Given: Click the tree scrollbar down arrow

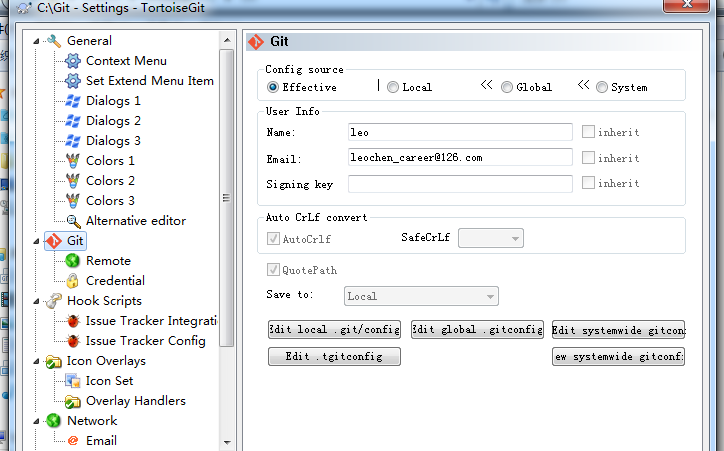Looking at the screenshot, I should point(227,442).
